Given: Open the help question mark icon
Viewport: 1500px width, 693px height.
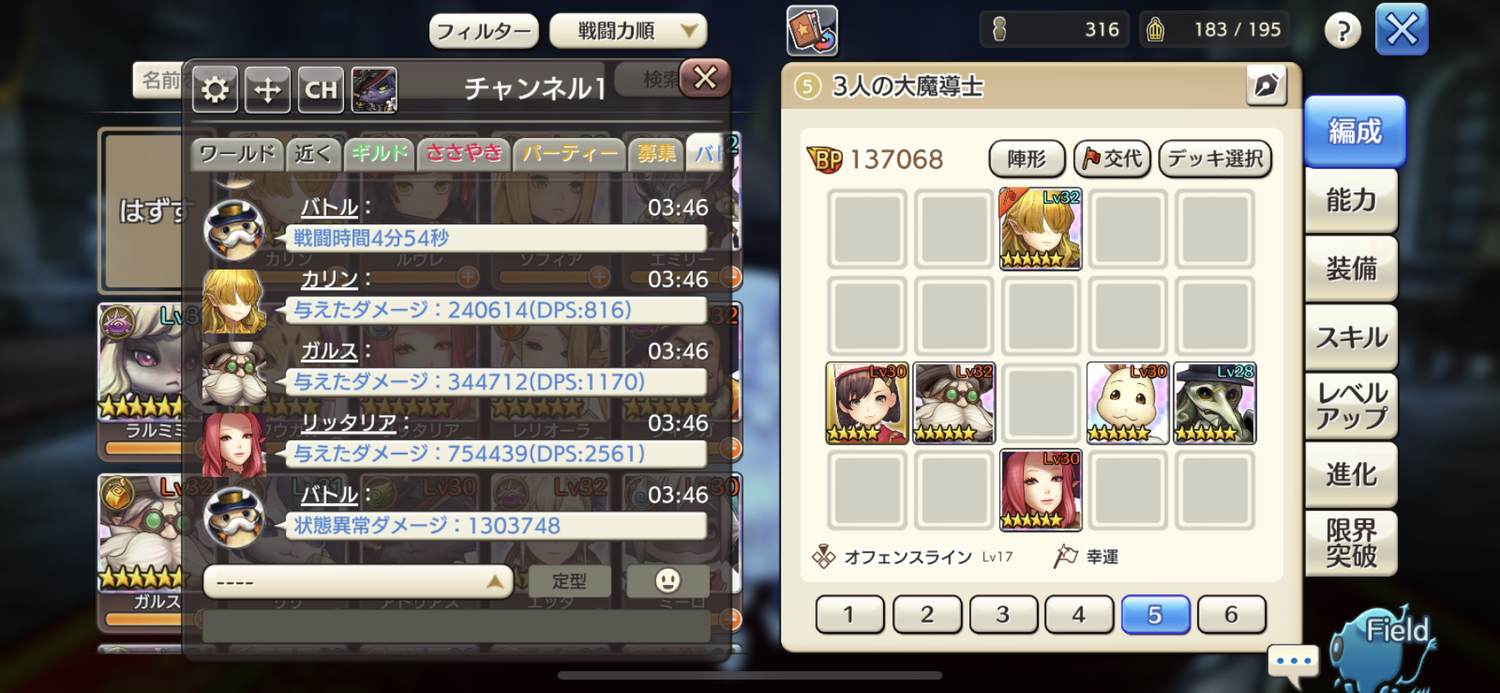Looking at the screenshot, I should tap(1343, 31).
